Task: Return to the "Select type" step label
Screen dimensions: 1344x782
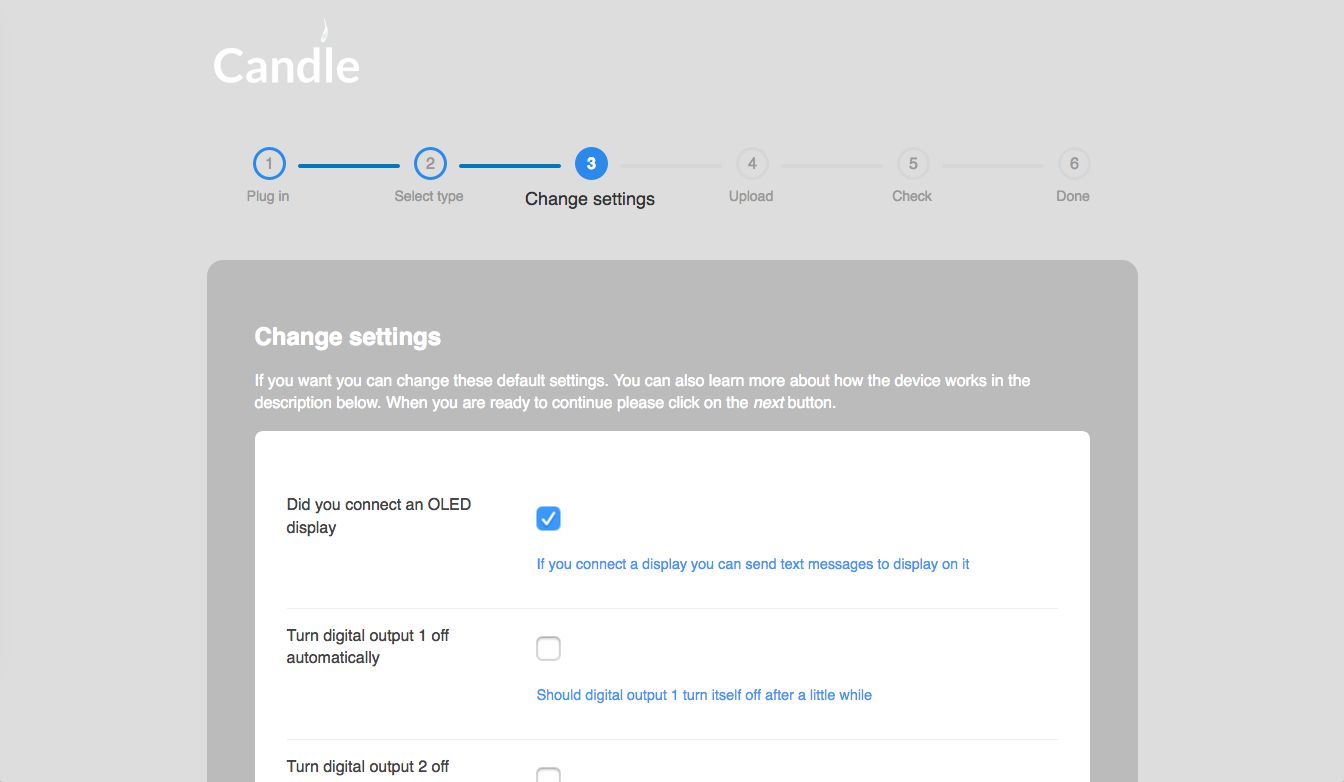Action: point(429,196)
